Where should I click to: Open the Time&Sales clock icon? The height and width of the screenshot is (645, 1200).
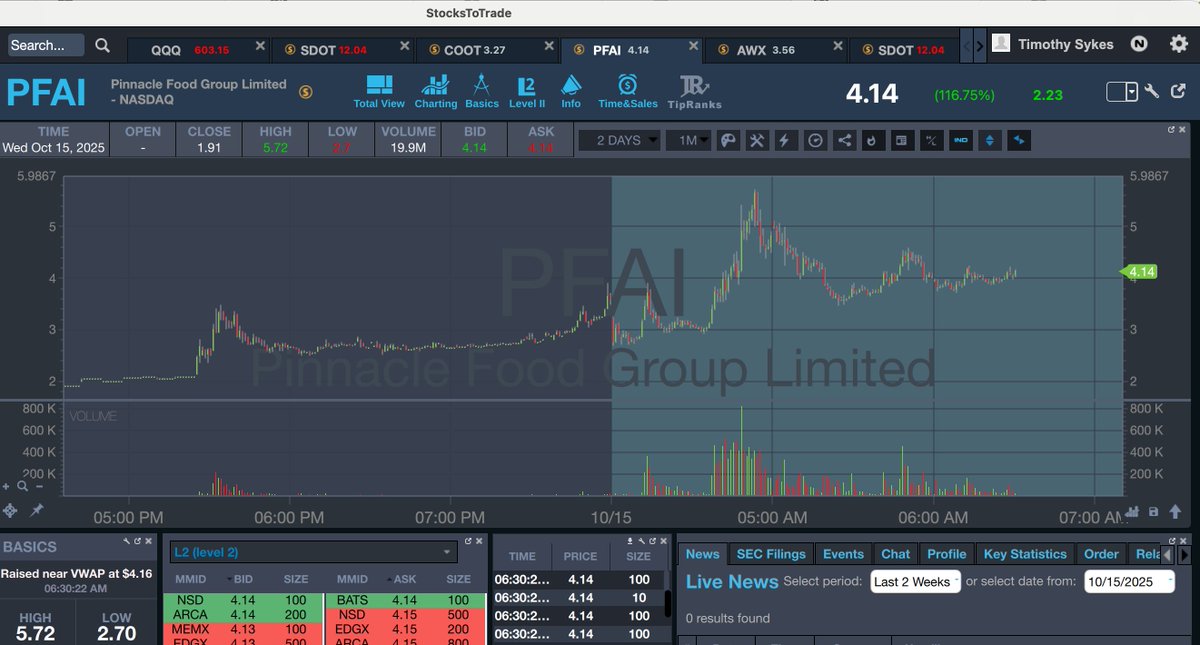(x=628, y=91)
